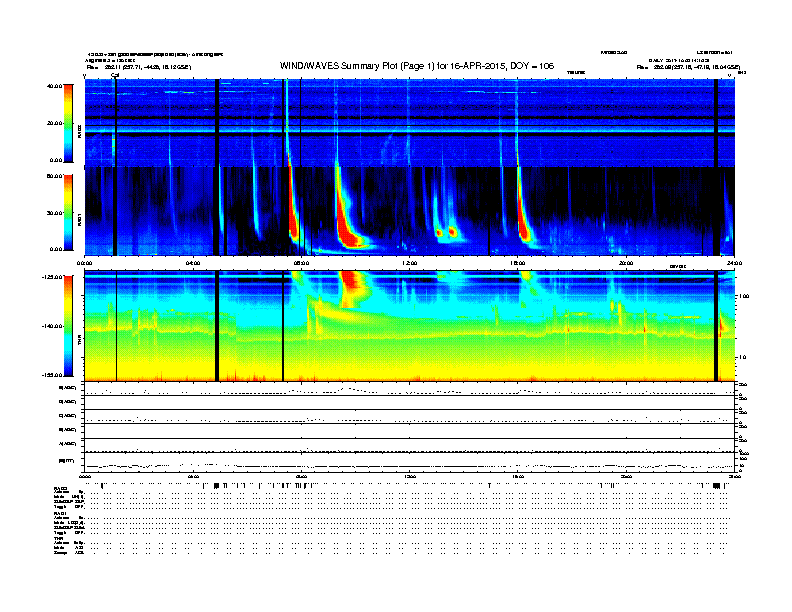
Task: Click the 40.00 label on the top color scale
Action: (54, 86)
